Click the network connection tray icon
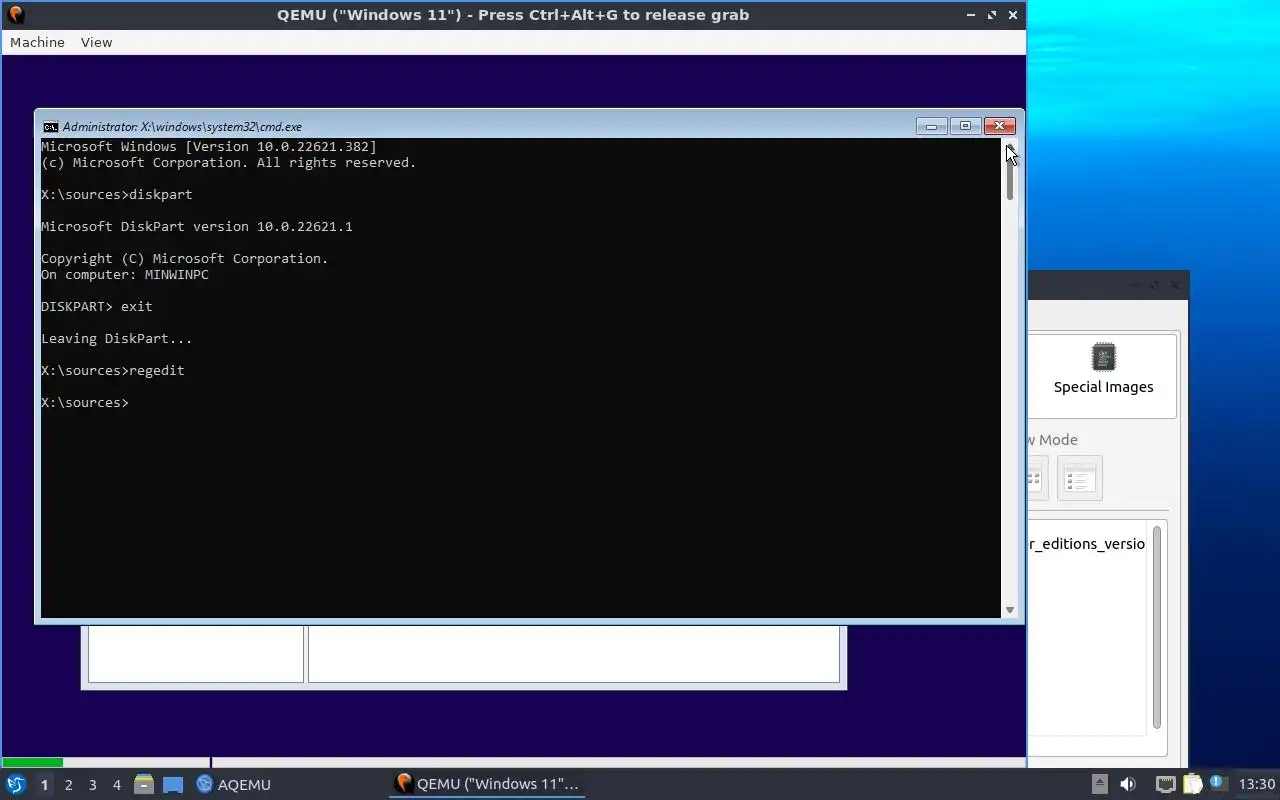The width and height of the screenshot is (1280, 800). click(x=1165, y=785)
